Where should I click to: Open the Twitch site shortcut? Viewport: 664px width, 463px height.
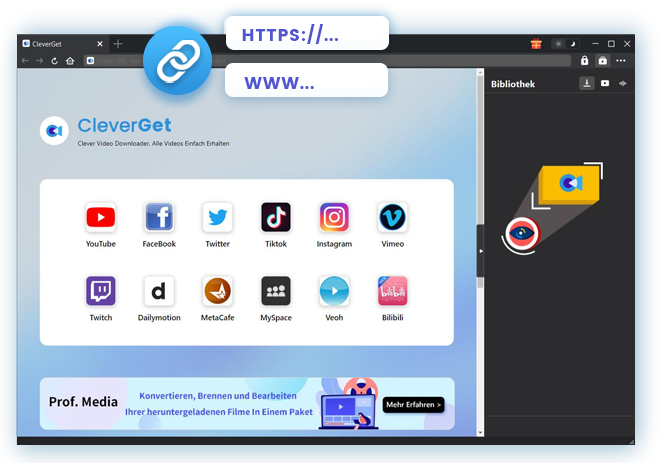(x=101, y=291)
